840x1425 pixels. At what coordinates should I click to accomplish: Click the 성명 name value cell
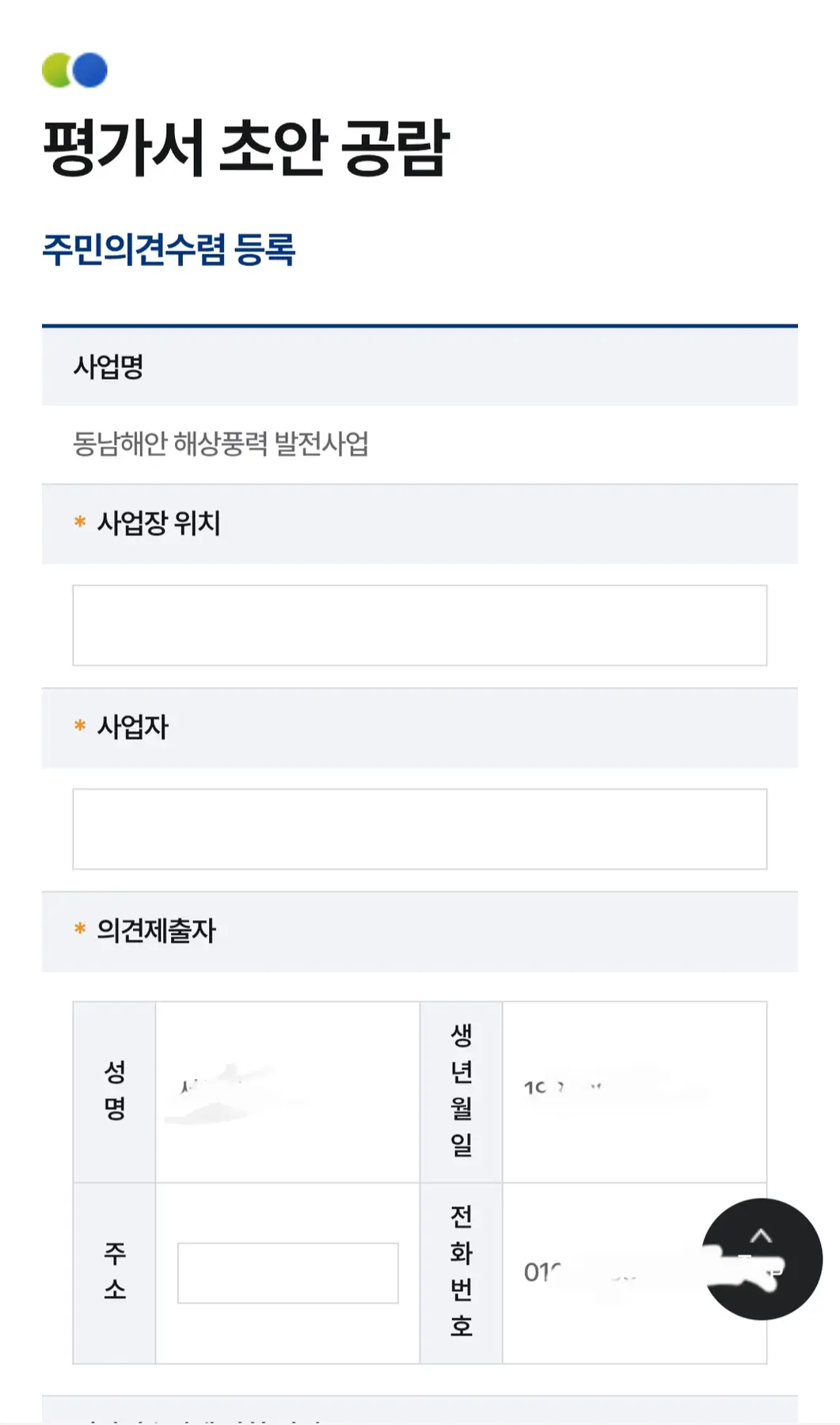click(x=287, y=1092)
